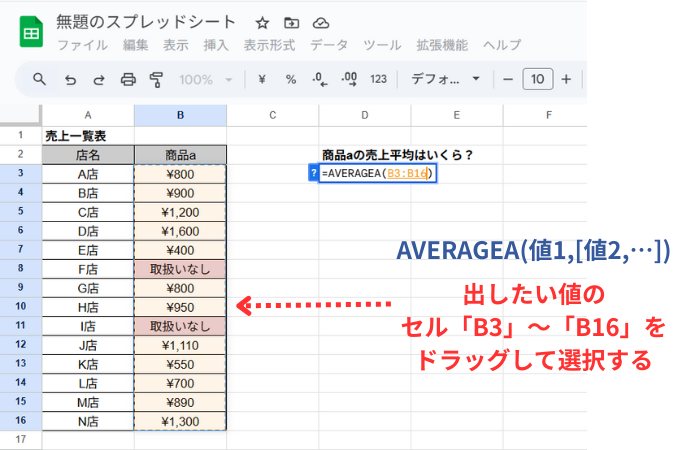
Task: Click the Google Sheets home logo
Action: tap(31, 31)
